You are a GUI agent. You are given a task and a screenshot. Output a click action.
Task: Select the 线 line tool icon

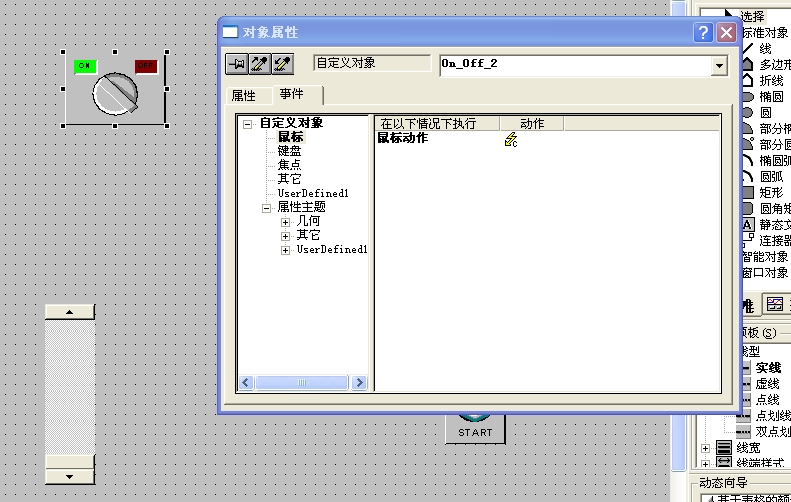pos(748,49)
